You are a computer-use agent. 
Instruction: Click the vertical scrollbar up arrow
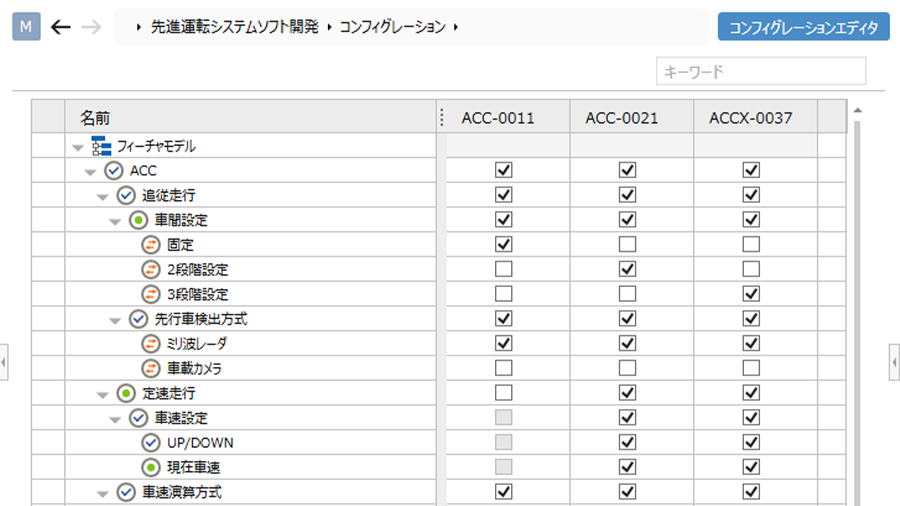tap(856, 109)
